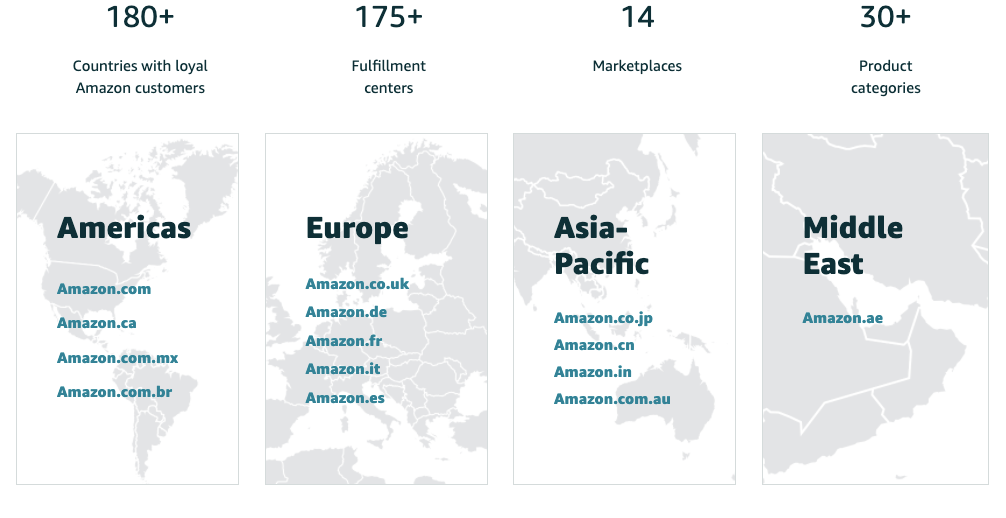Open the Amazon.es link
Image resolution: width=1006 pixels, height=518 pixels.
click(x=345, y=398)
